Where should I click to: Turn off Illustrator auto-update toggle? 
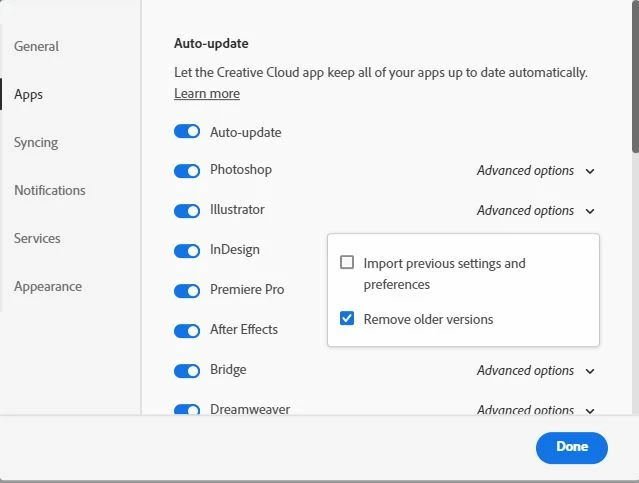tap(187, 211)
